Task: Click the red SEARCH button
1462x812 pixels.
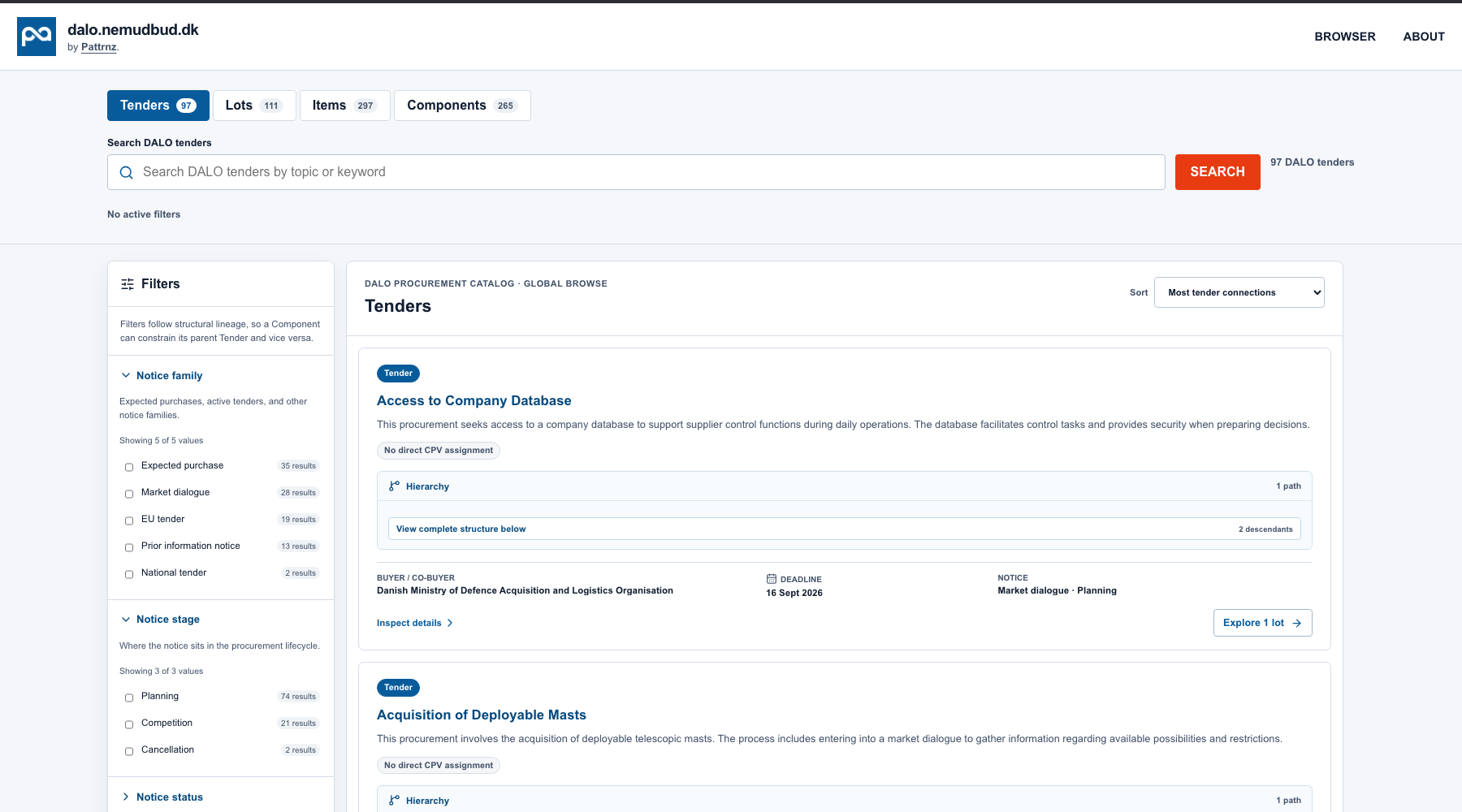Action: pos(1218,172)
